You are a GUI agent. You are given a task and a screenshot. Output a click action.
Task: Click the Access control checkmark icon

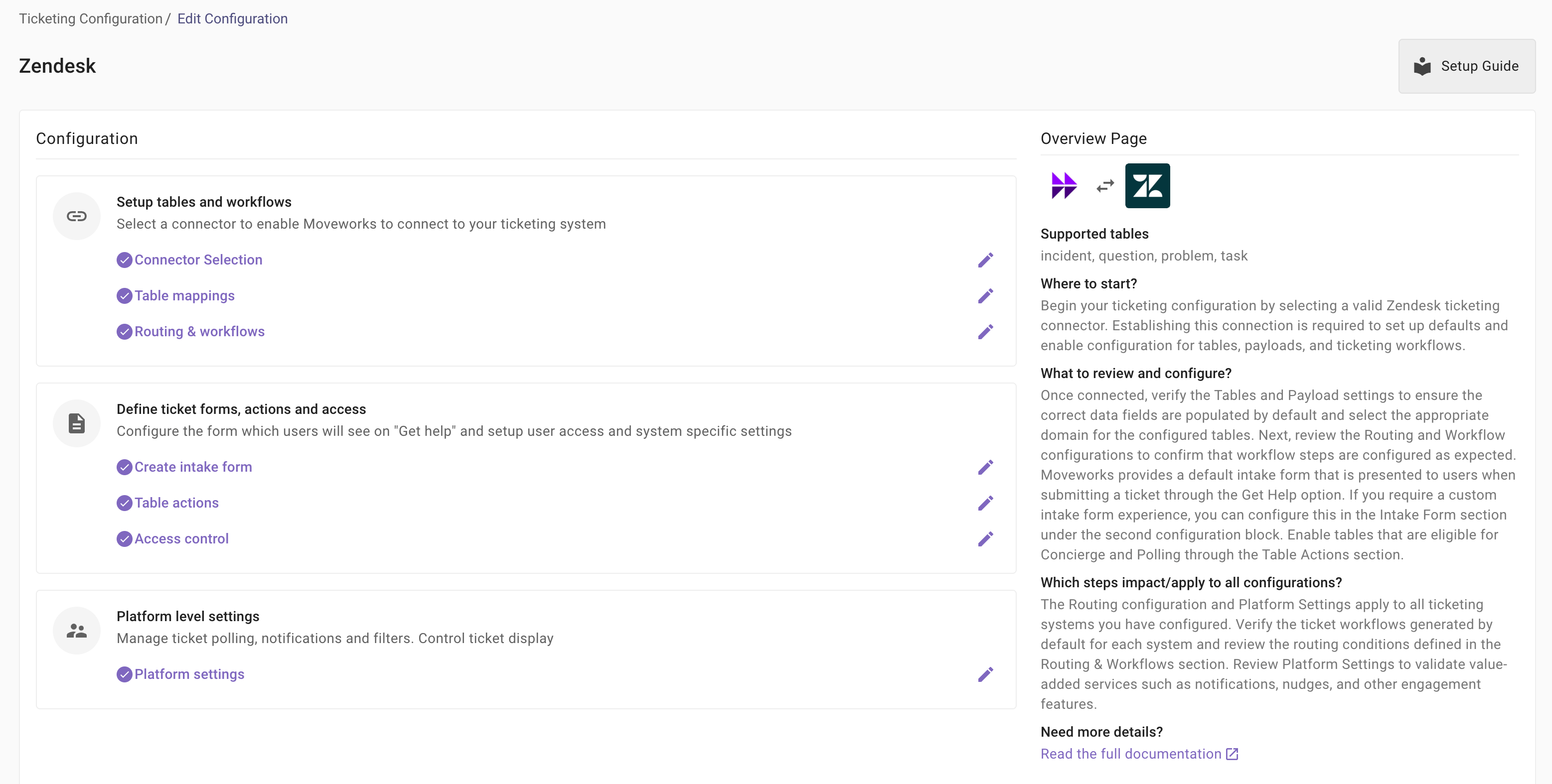coord(124,539)
